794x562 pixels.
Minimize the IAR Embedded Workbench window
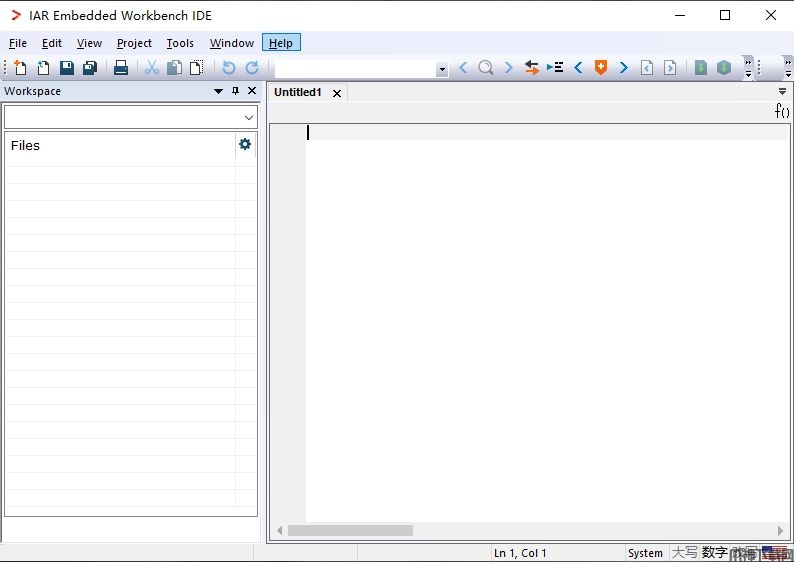[x=680, y=15]
